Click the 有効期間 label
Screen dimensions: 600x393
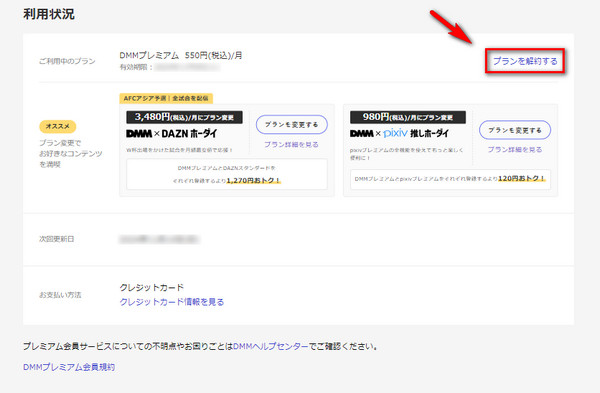pos(136,67)
